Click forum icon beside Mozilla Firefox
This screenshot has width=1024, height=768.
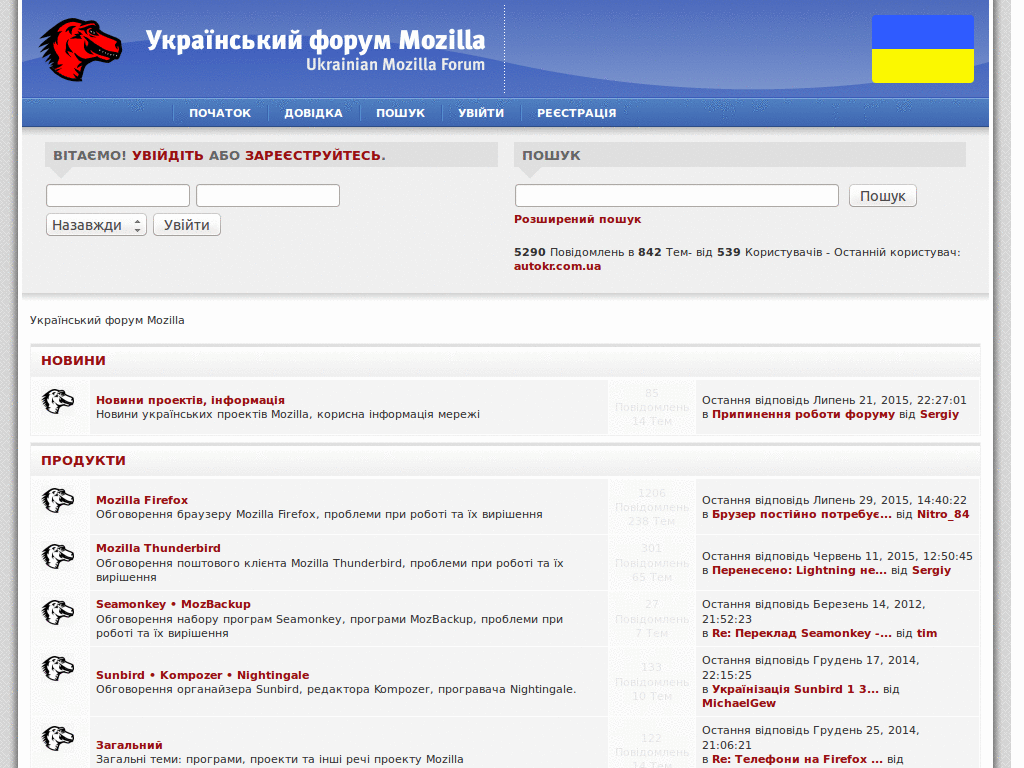58,500
